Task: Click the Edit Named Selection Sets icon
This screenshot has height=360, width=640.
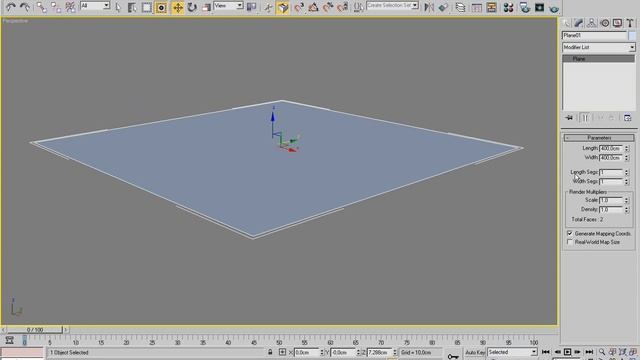Action: point(358,7)
